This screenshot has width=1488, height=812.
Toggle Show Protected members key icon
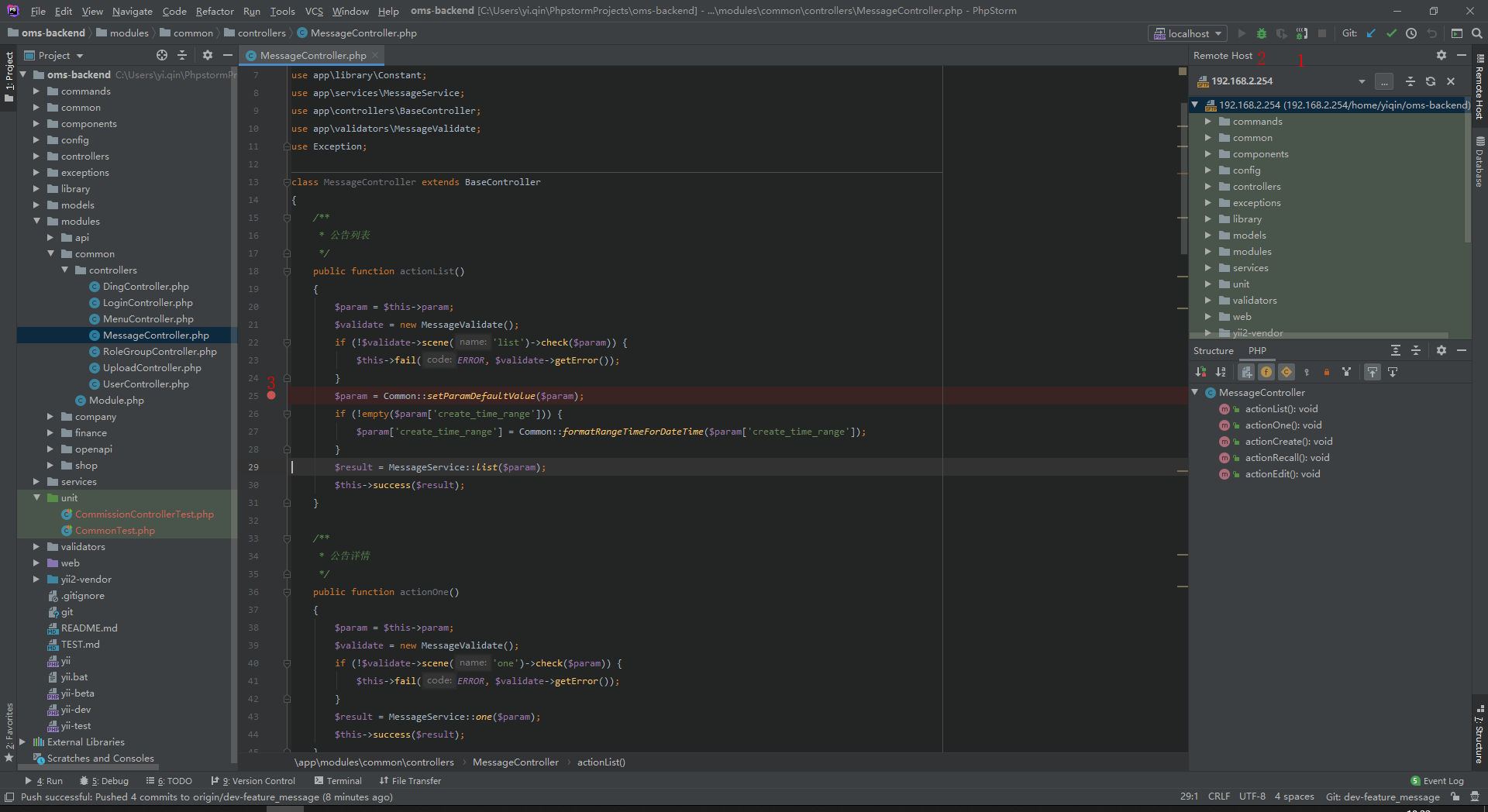pos(1307,372)
